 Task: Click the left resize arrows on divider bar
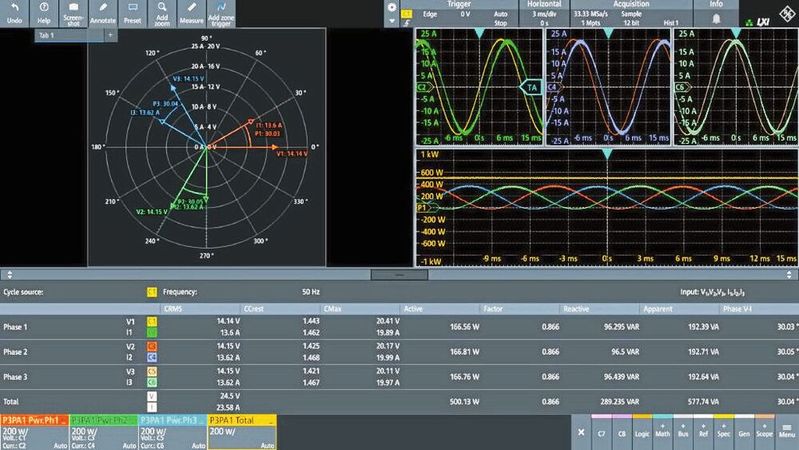point(9,275)
